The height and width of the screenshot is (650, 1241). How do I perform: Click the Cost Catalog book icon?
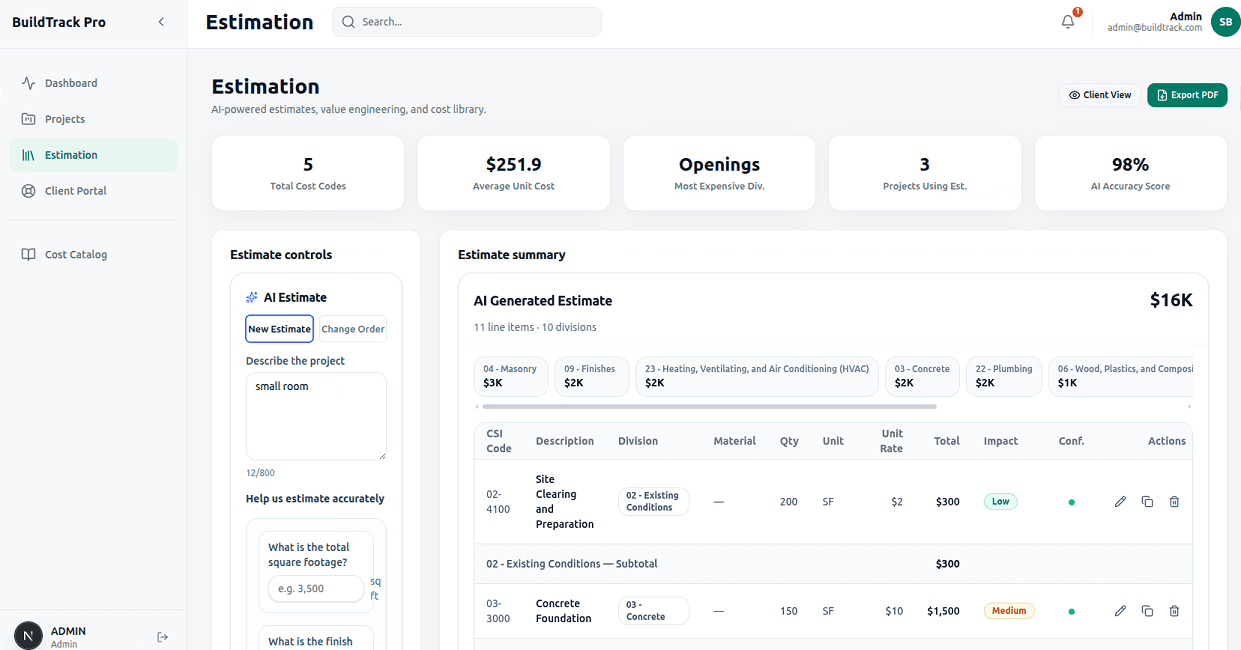28,255
